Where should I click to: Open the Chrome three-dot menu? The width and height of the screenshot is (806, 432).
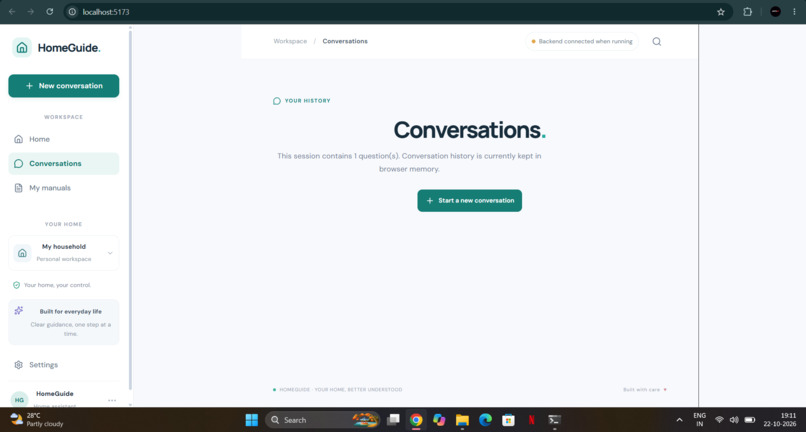[794, 12]
